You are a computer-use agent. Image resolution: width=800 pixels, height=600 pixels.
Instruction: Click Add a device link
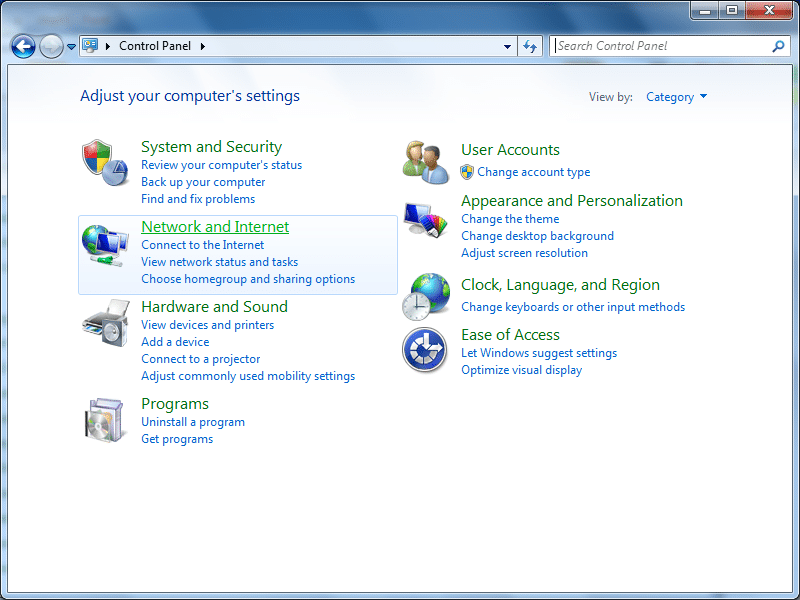tap(175, 342)
